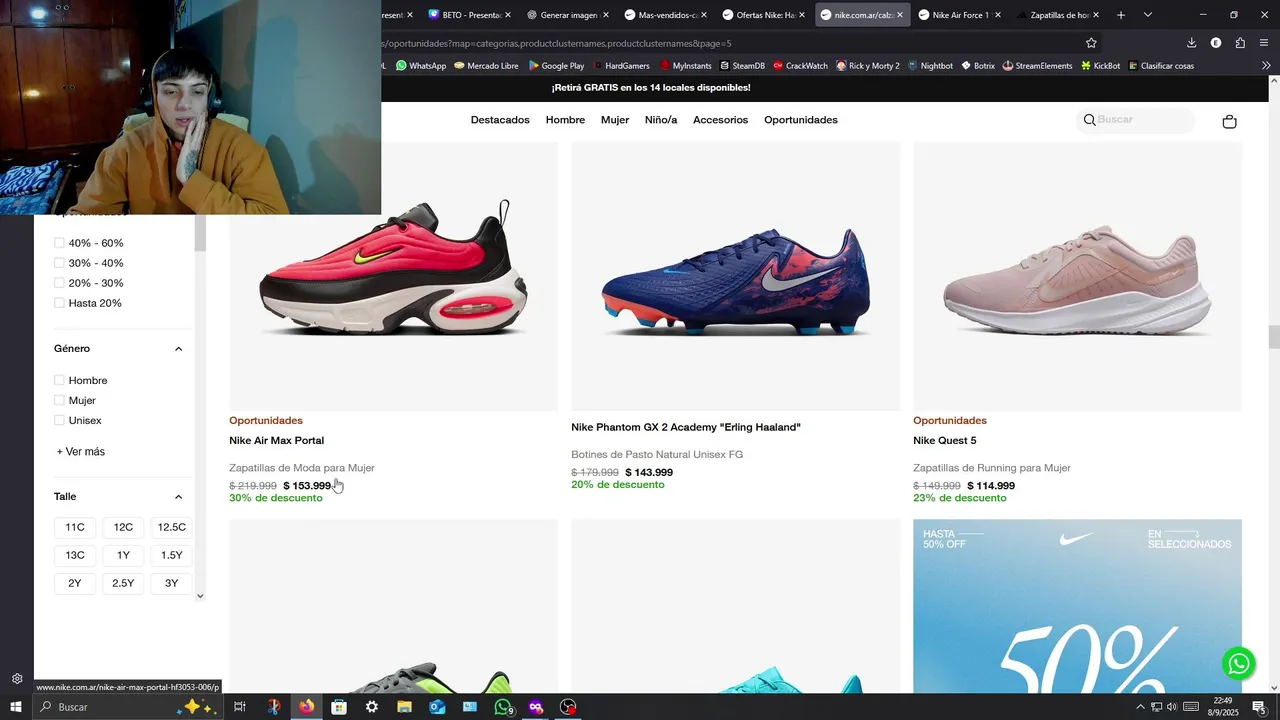Image resolution: width=1280 pixels, height=720 pixels.
Task: Open the Nike Phantom GX 2 Academy link
Action: tap(686, 428)
